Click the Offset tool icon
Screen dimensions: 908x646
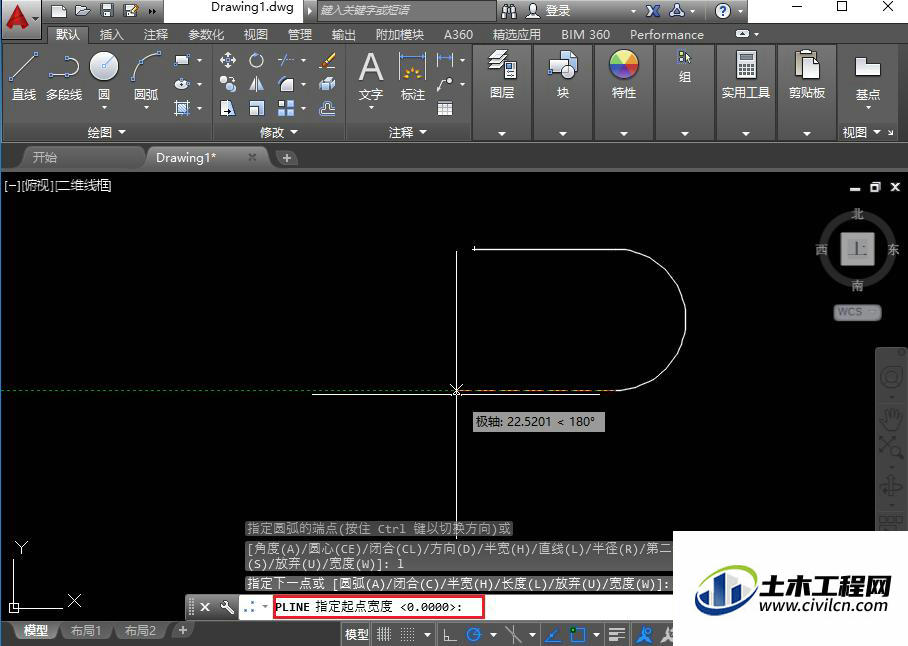tap(327, 108)
